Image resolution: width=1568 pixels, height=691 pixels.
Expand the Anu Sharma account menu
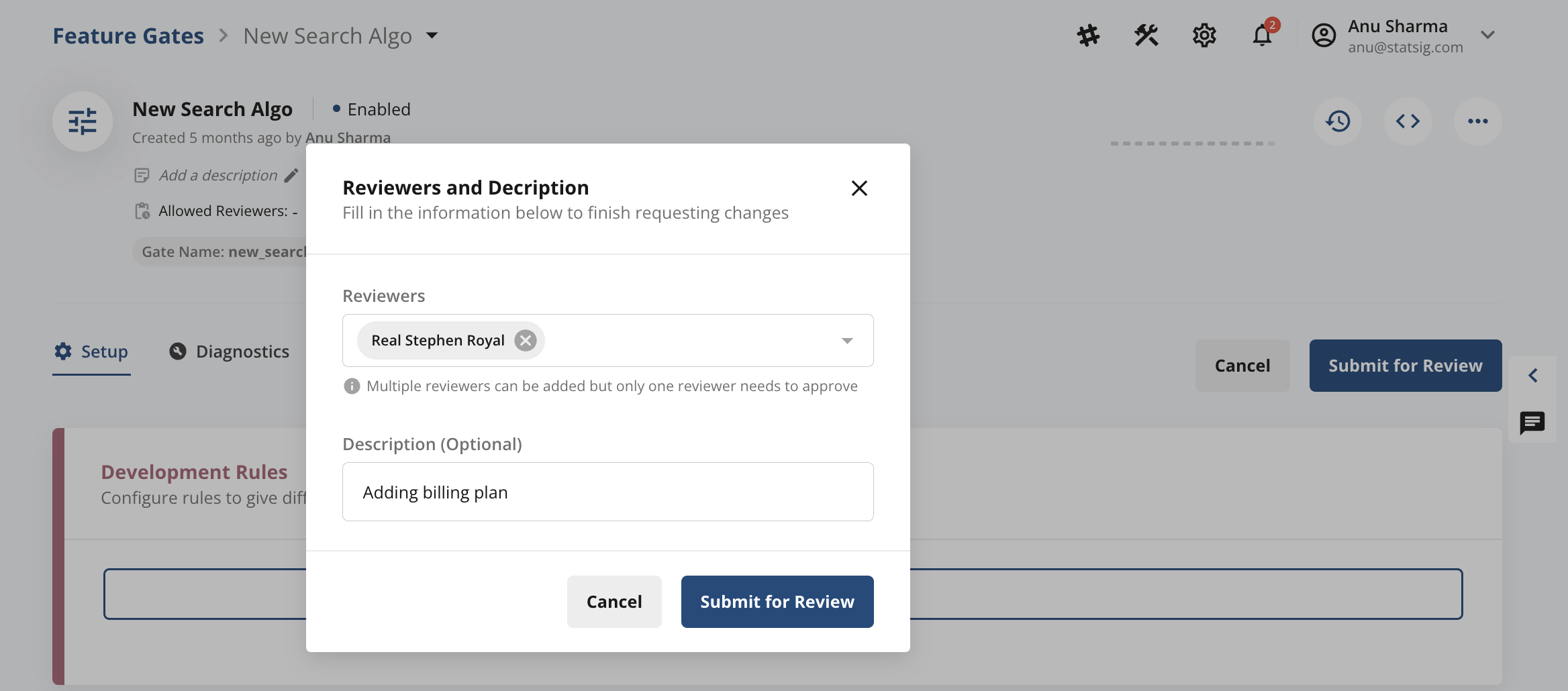click(x=1487, y=35)
